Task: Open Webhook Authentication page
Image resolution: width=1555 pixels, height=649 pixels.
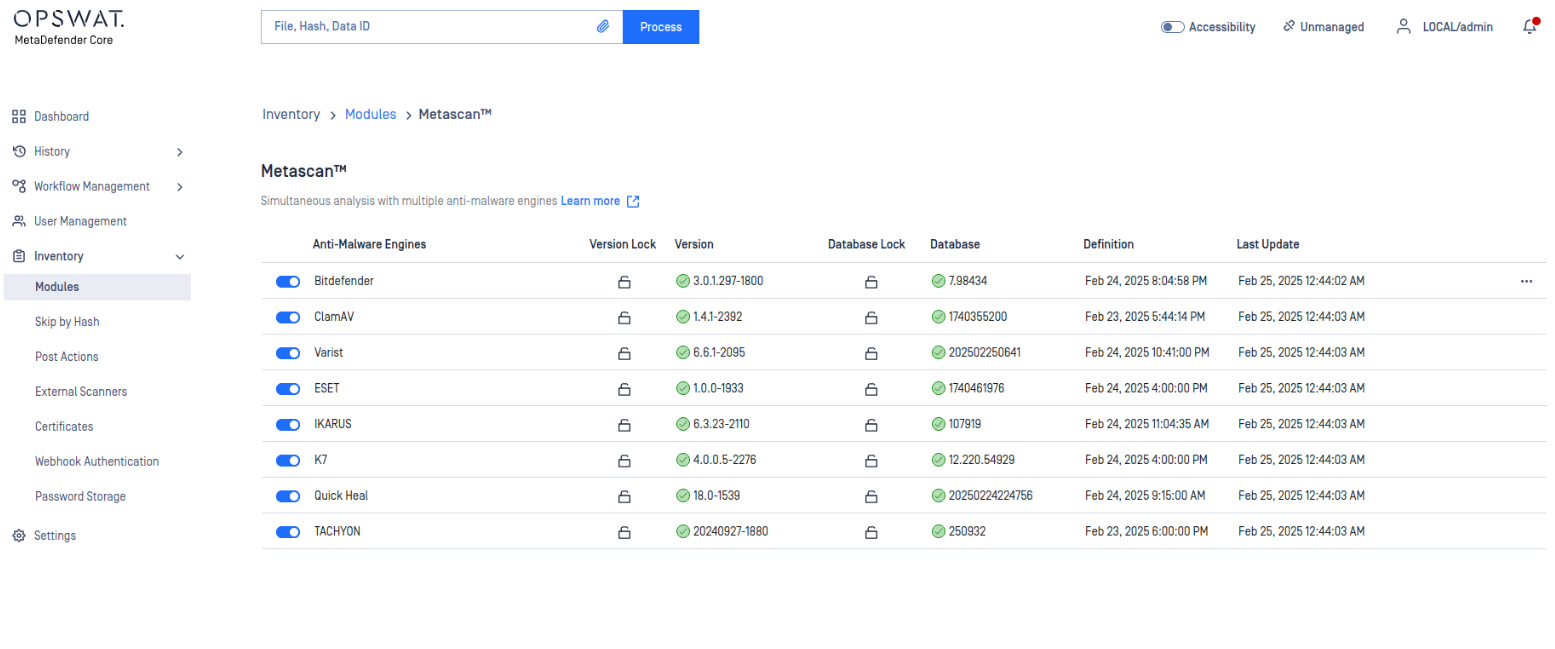Action: tap(96, 462)
